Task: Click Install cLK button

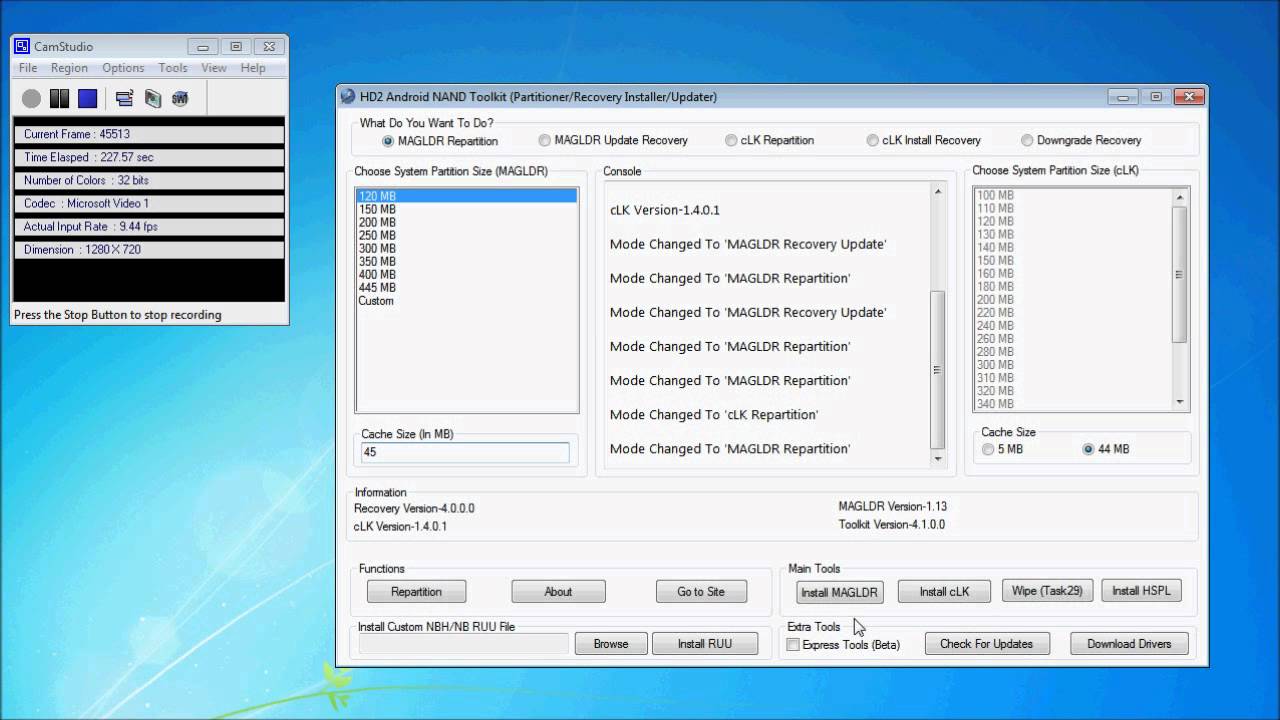Action: tap(945, 592)
